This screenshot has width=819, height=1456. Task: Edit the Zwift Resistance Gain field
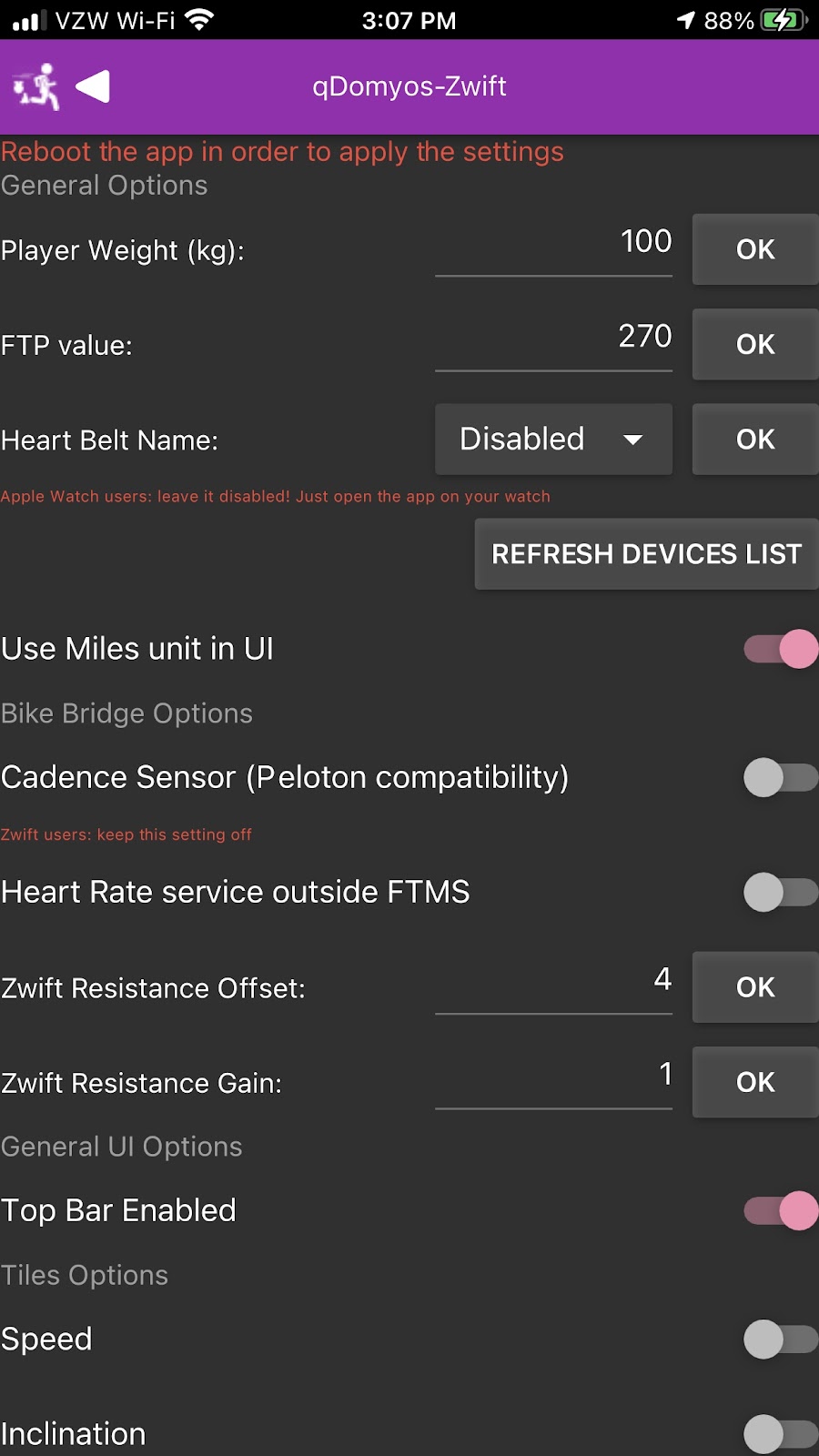pos(553,1077)
